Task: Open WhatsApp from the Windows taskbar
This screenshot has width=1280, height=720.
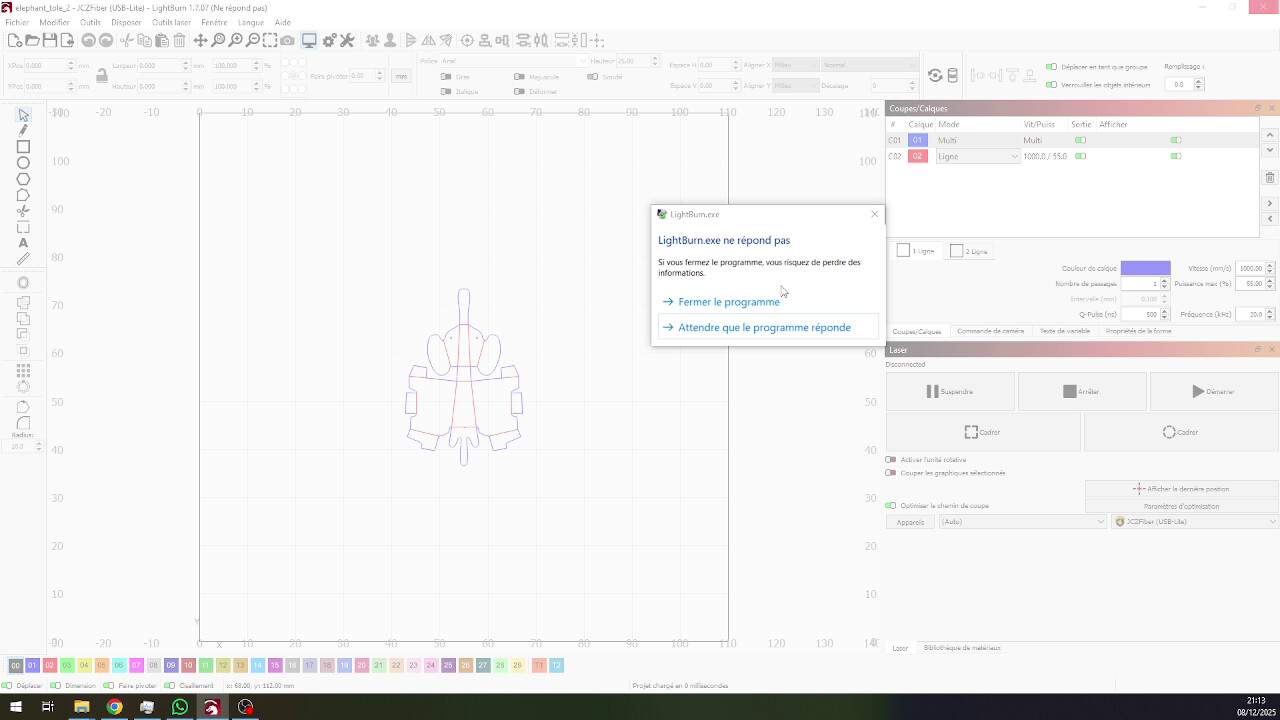Action: pyautogui.click(x=180, y=707)
